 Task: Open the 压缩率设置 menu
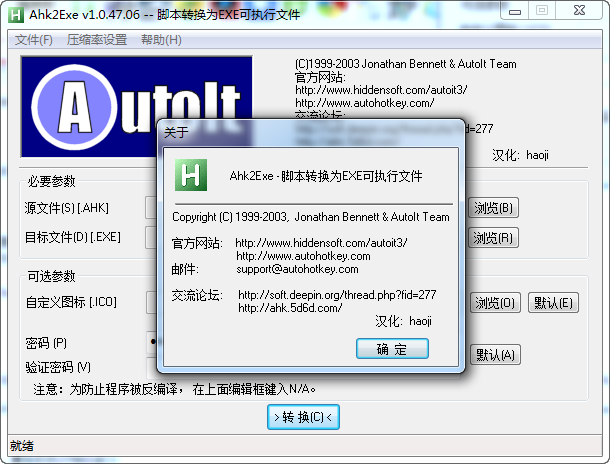pos(96,40)
